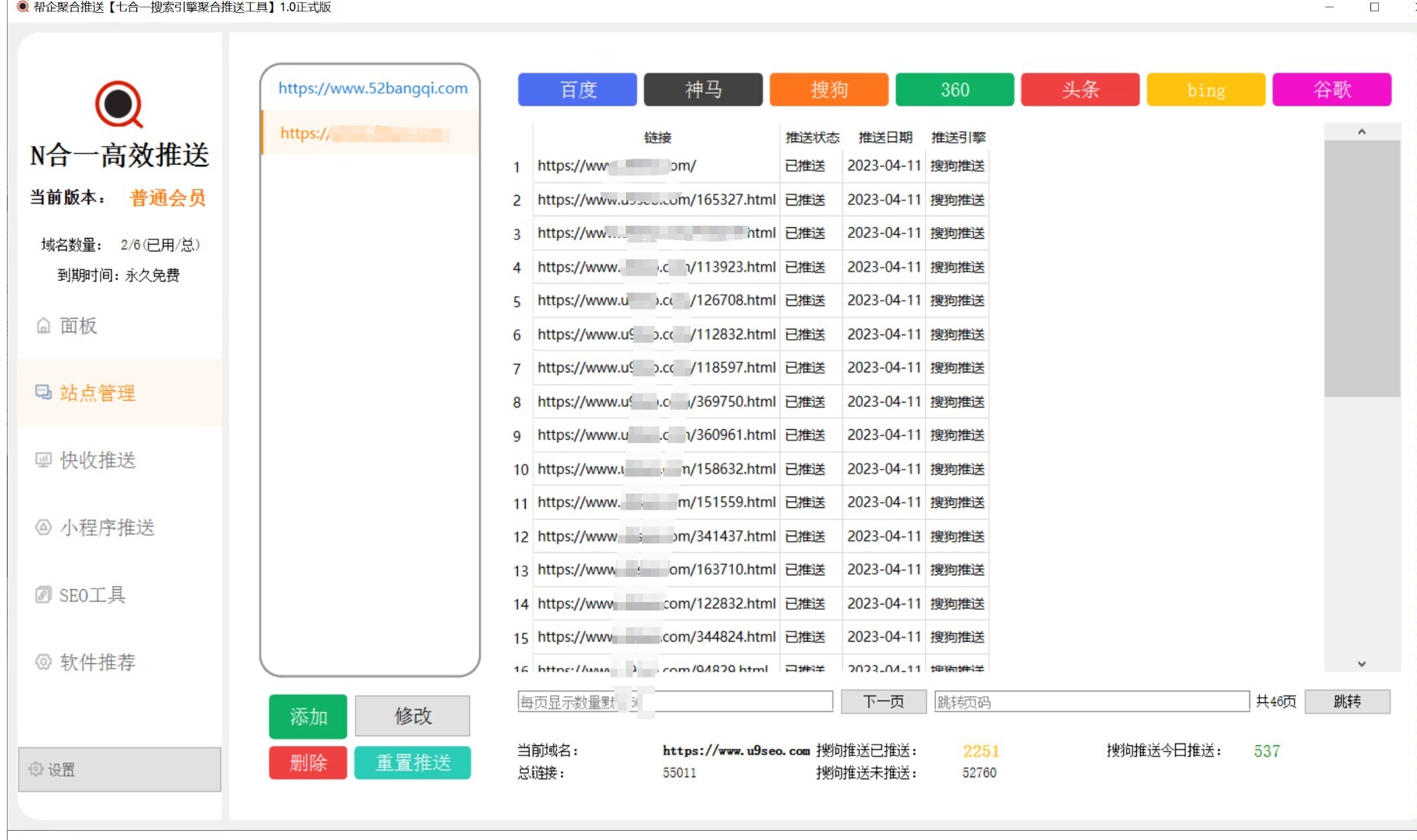1417x840 pixels.
Task: Click the 小程序推送 sidebar icon
Action: (x=44, y=527)
